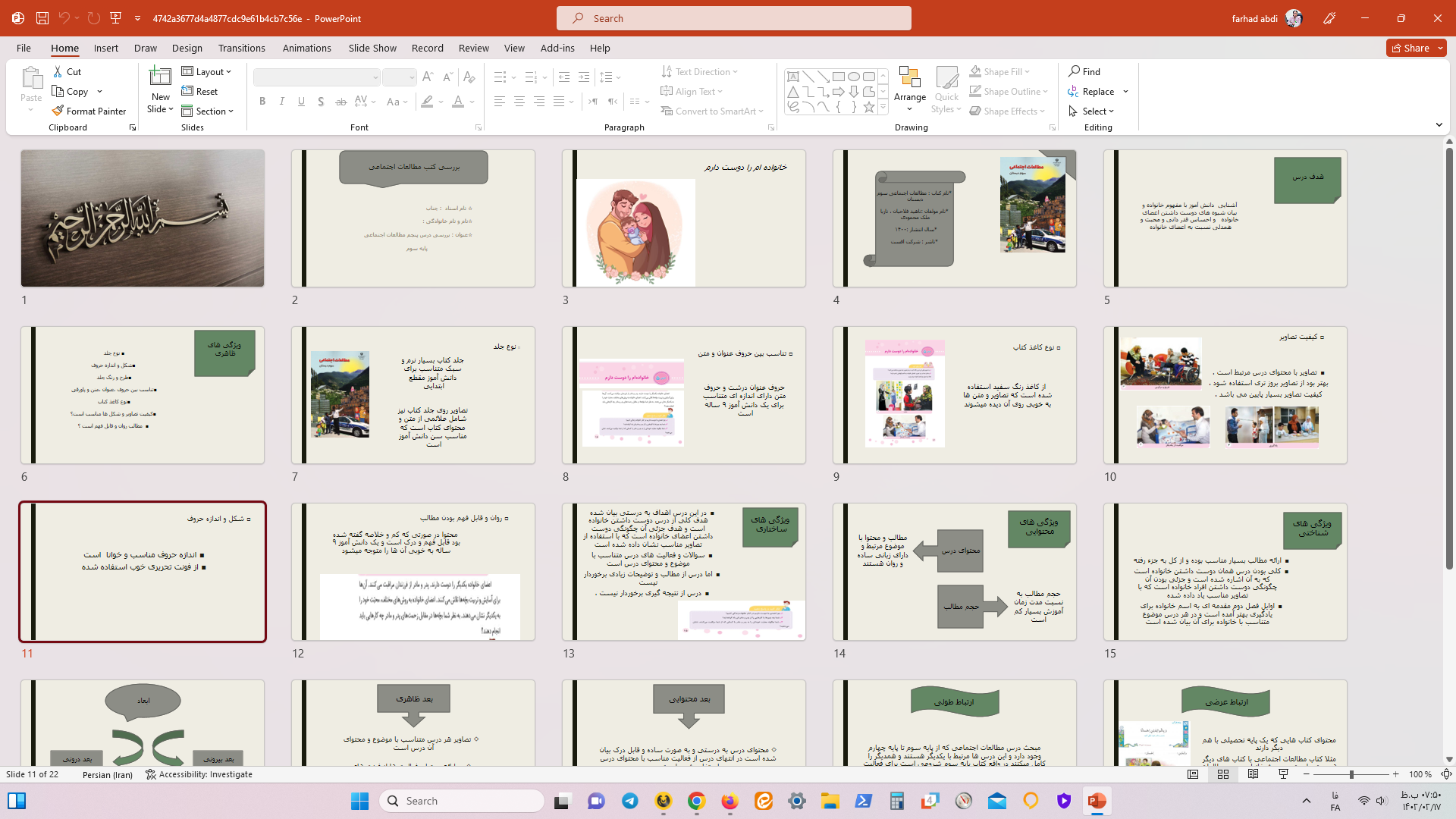Click the Format Painter brush icon
Image resolution: width=1456 pixels, height=819 pixels.
click(58, 111)
